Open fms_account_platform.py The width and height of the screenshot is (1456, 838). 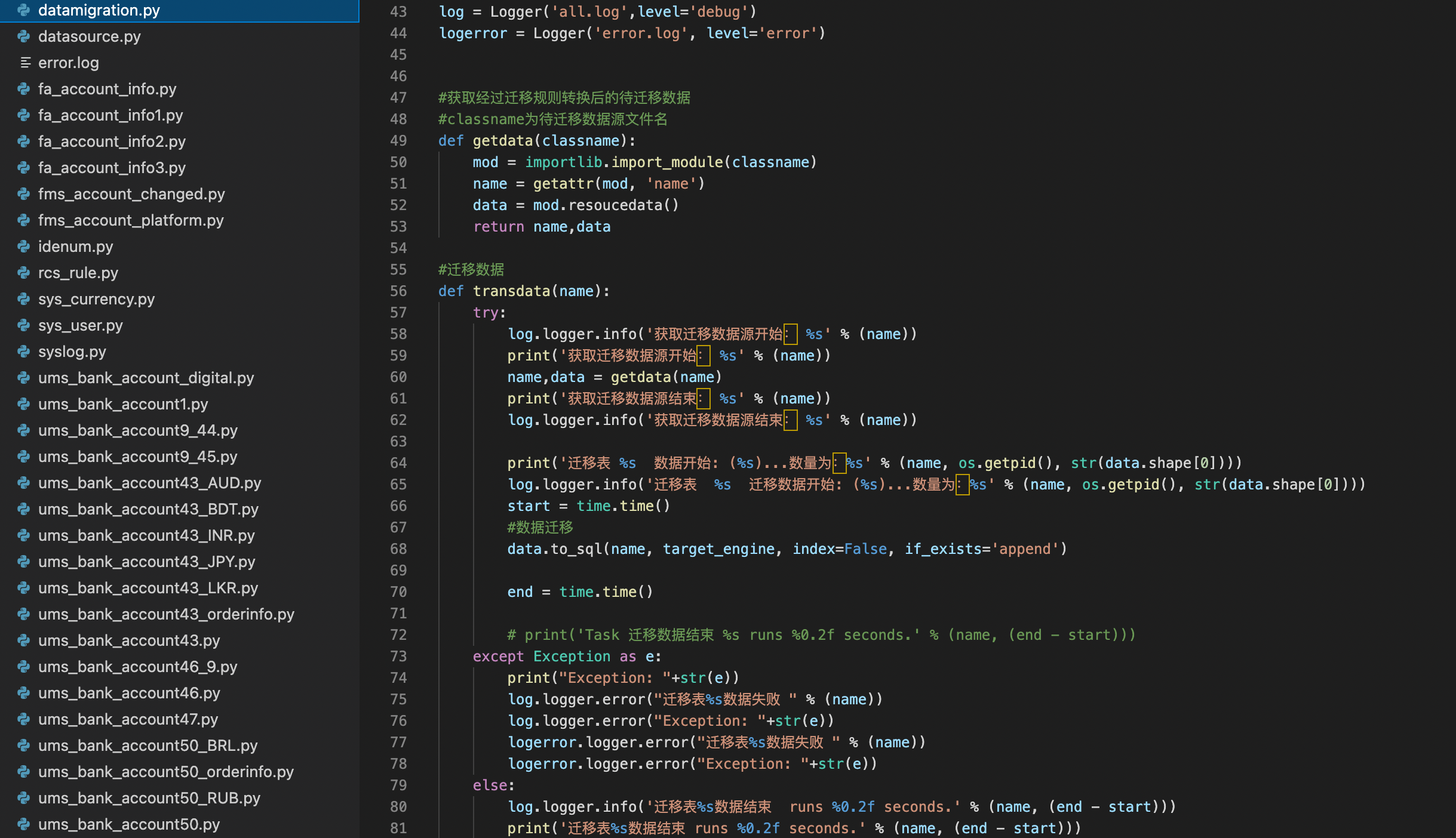[x=179, y=220]
